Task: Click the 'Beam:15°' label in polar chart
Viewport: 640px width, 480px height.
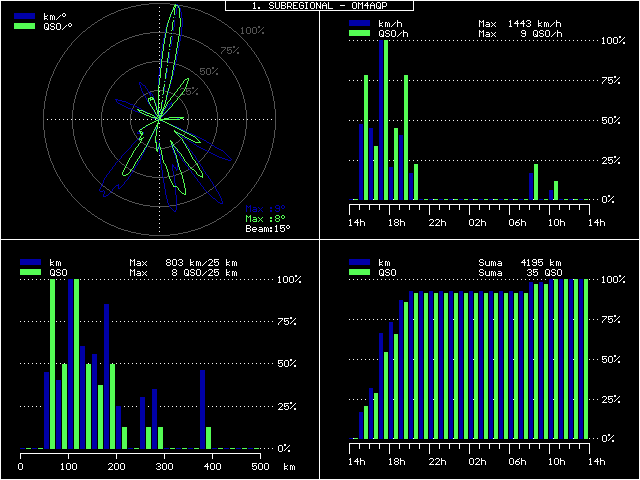Action: point(267,228)
